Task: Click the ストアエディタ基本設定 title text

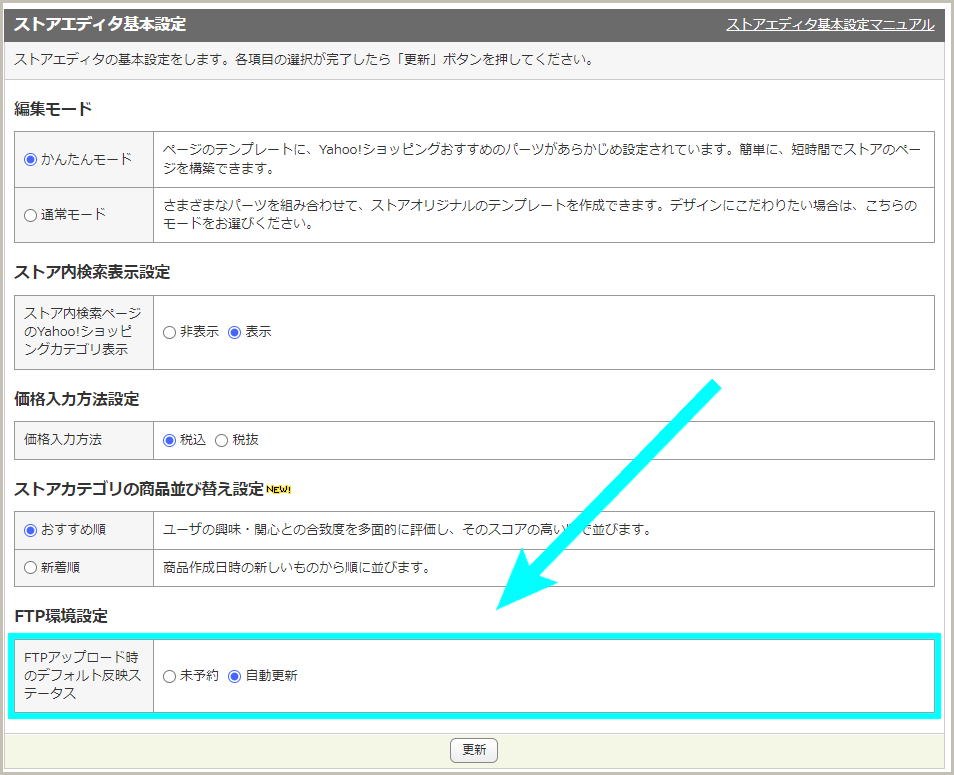Action: (100, 24)
